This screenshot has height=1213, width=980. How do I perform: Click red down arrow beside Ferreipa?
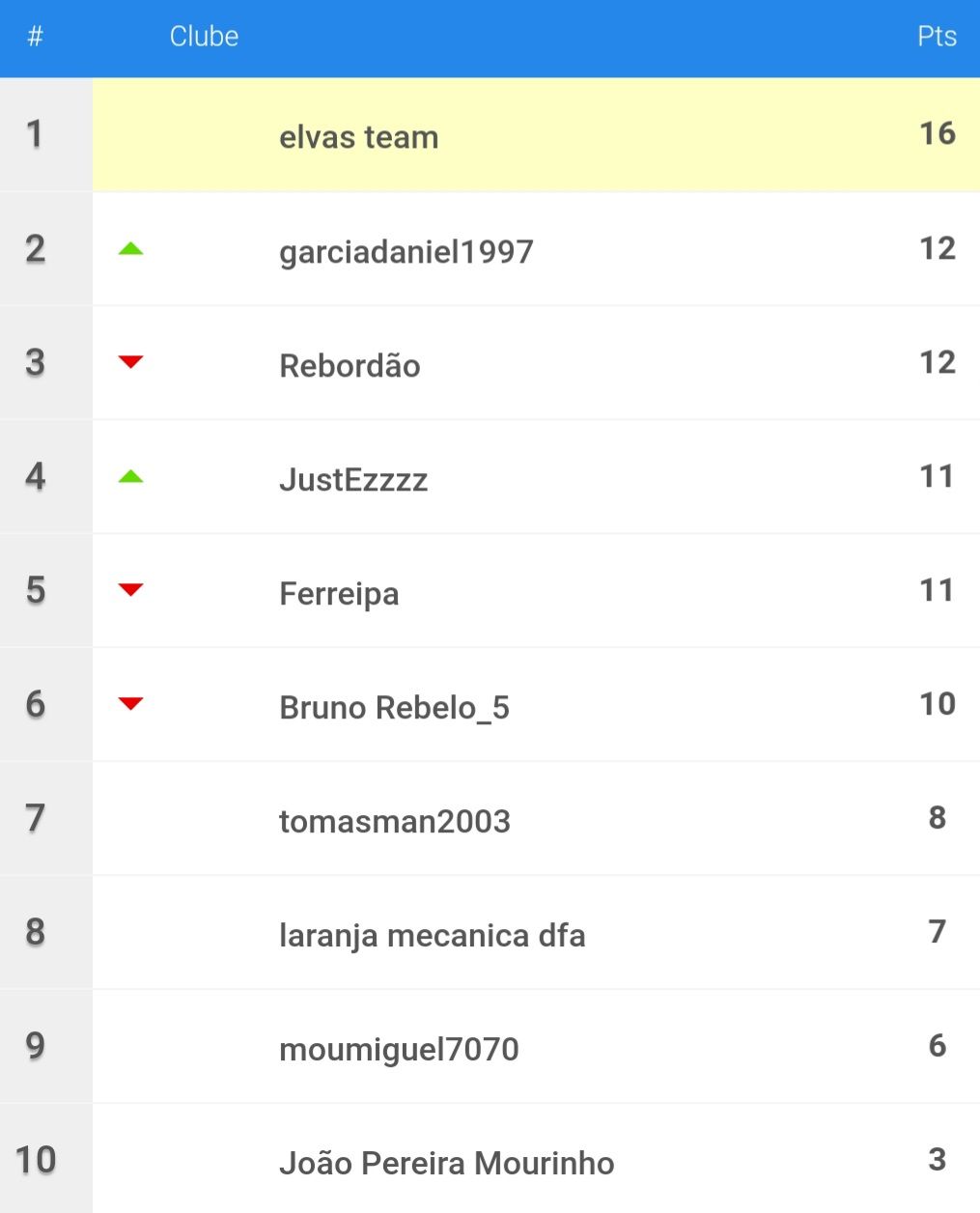[x=130, y=590]
